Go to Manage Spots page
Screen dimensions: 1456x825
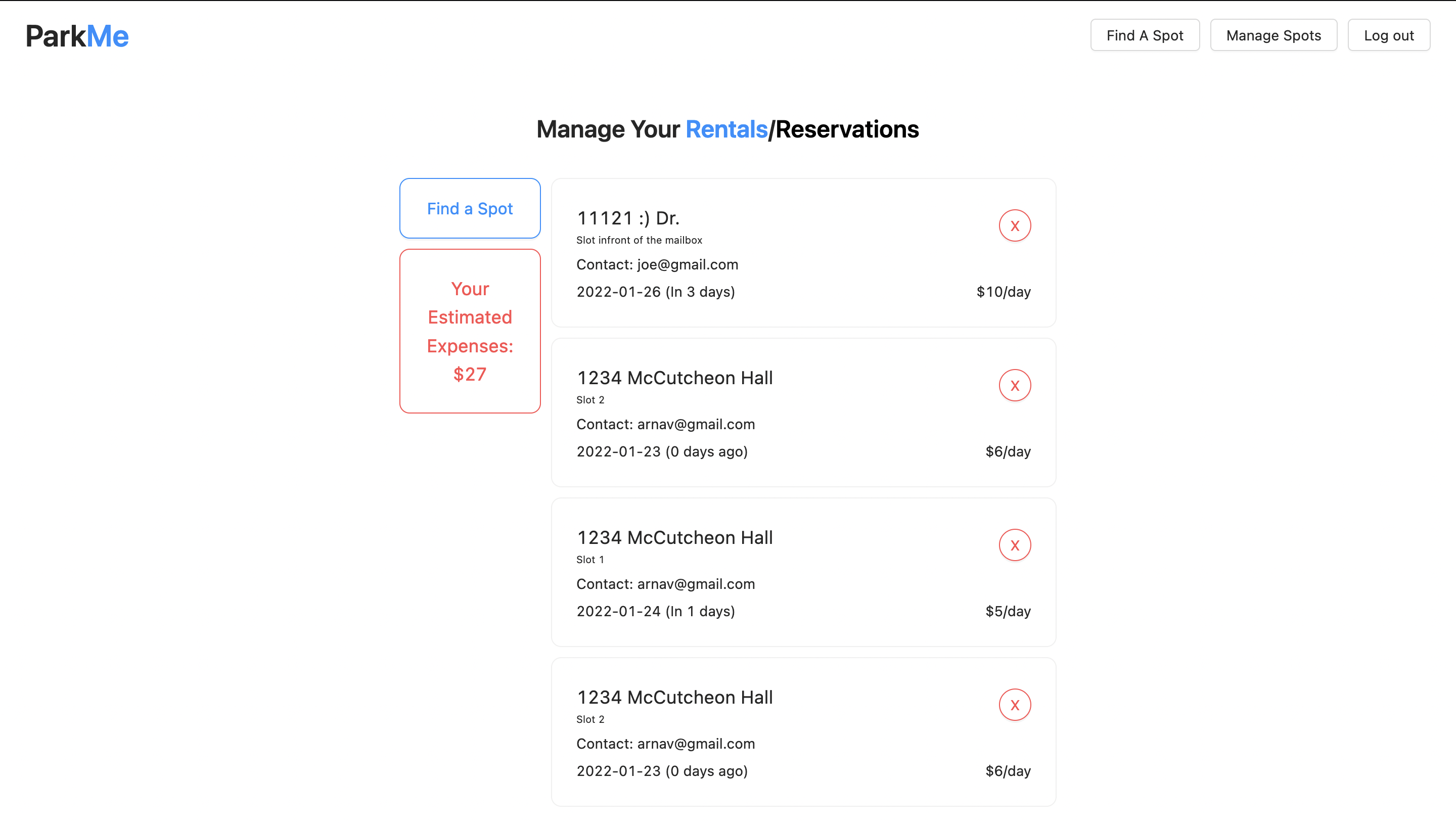1273,35
